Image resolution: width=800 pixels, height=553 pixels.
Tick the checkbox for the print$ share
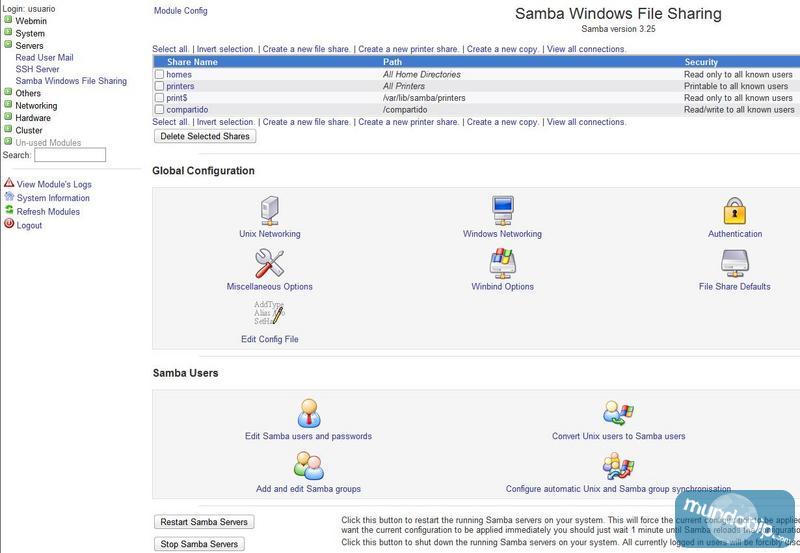tap(159, 98)
